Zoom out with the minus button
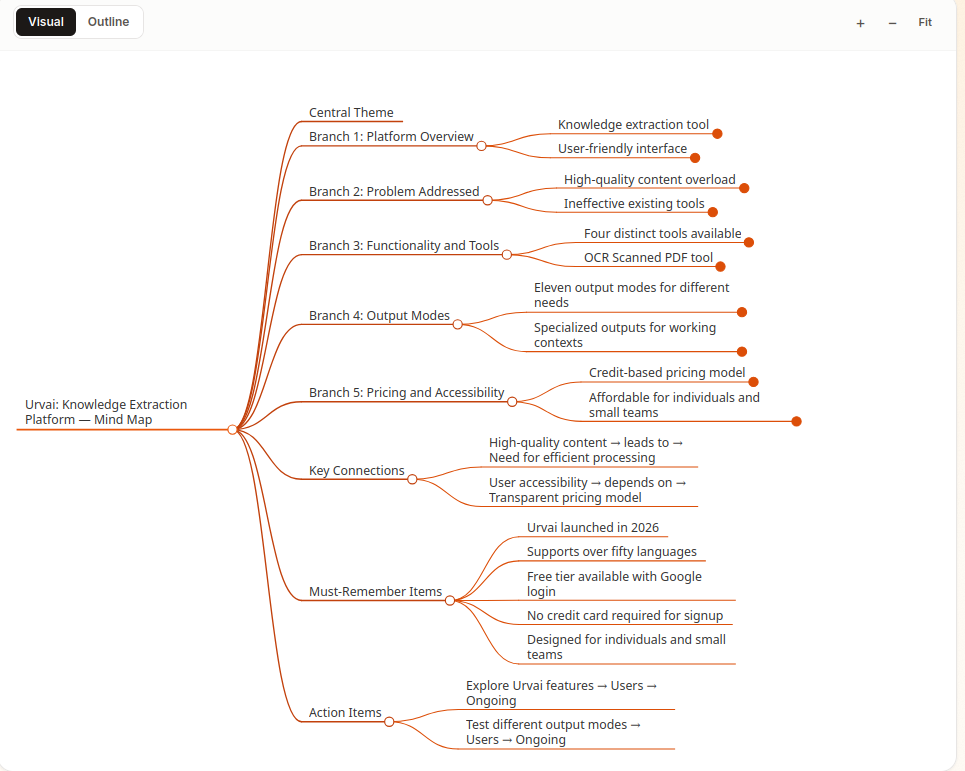The width and height of the screenshot is (965, 771). click(x=892, y=23)
